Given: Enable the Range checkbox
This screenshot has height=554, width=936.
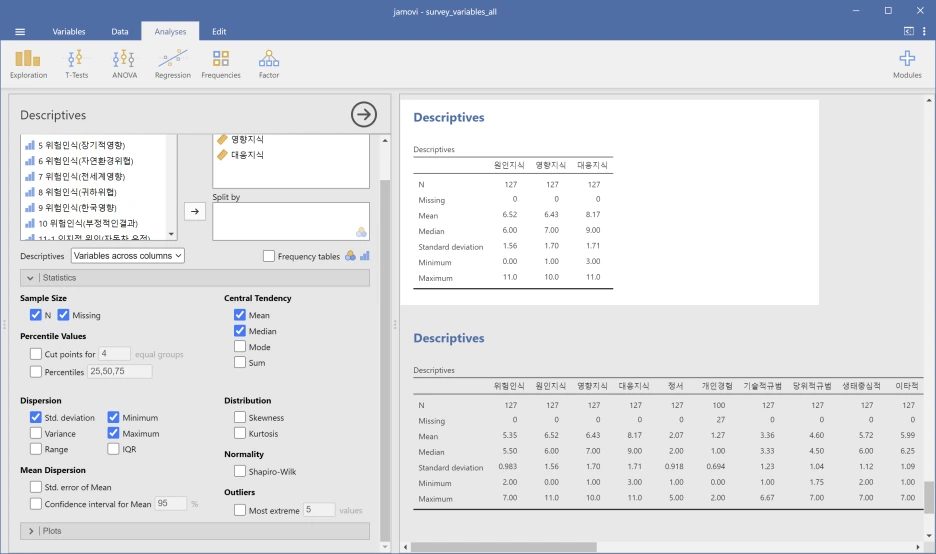Looking at the screenshot, I should click(x=36, y=449).
